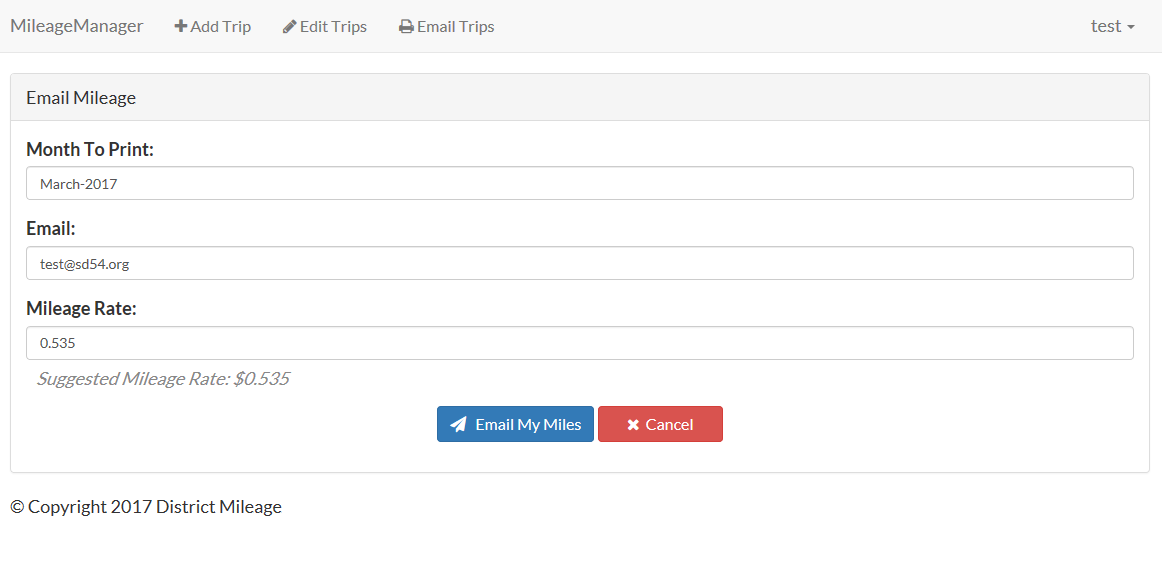Click the printer icon beside Email Trips
The width and height of the screenshot is (1162, 580).
tap(406, 27)
